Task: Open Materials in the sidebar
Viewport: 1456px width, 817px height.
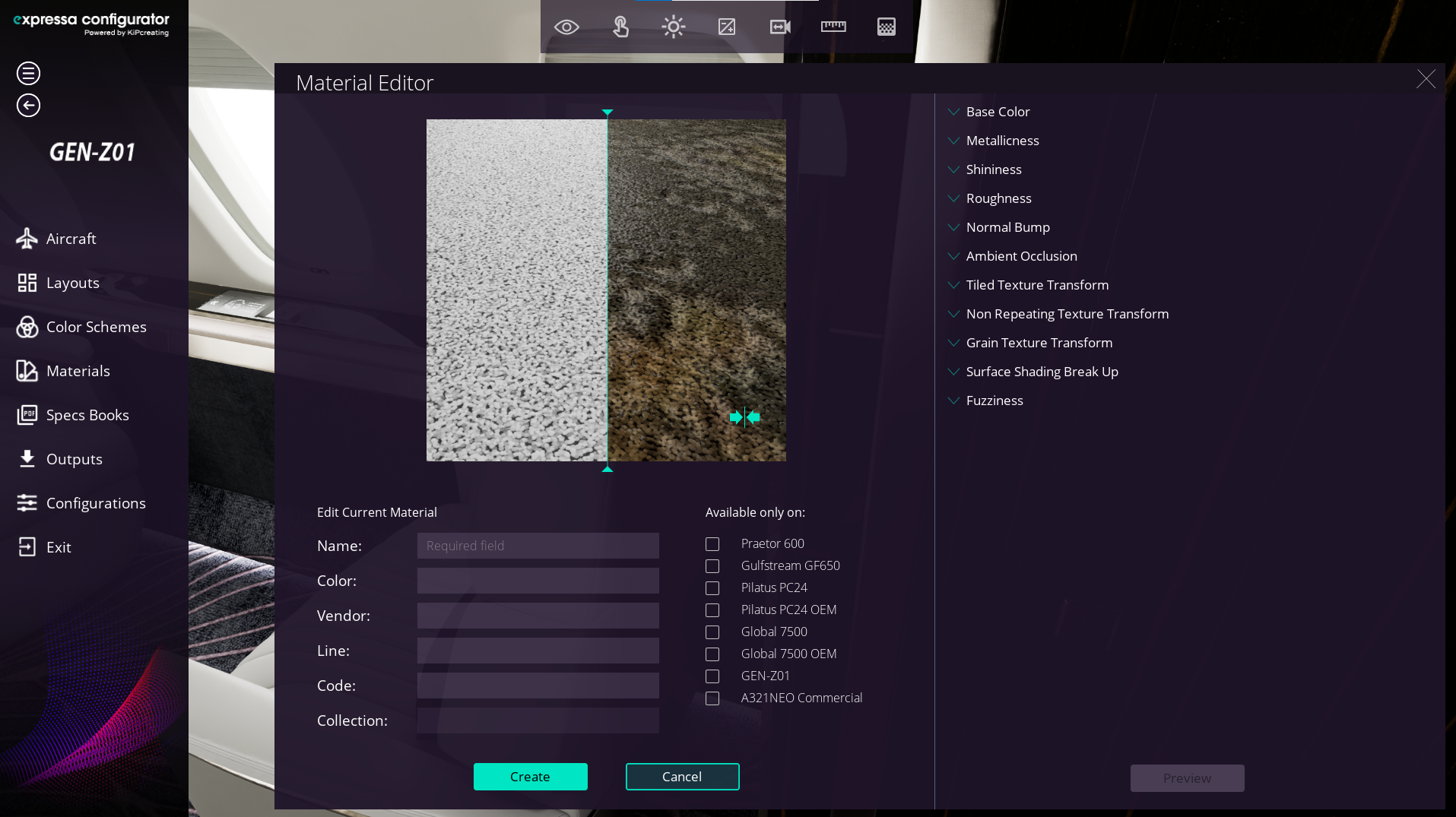Action: click(x=78, y=371)
